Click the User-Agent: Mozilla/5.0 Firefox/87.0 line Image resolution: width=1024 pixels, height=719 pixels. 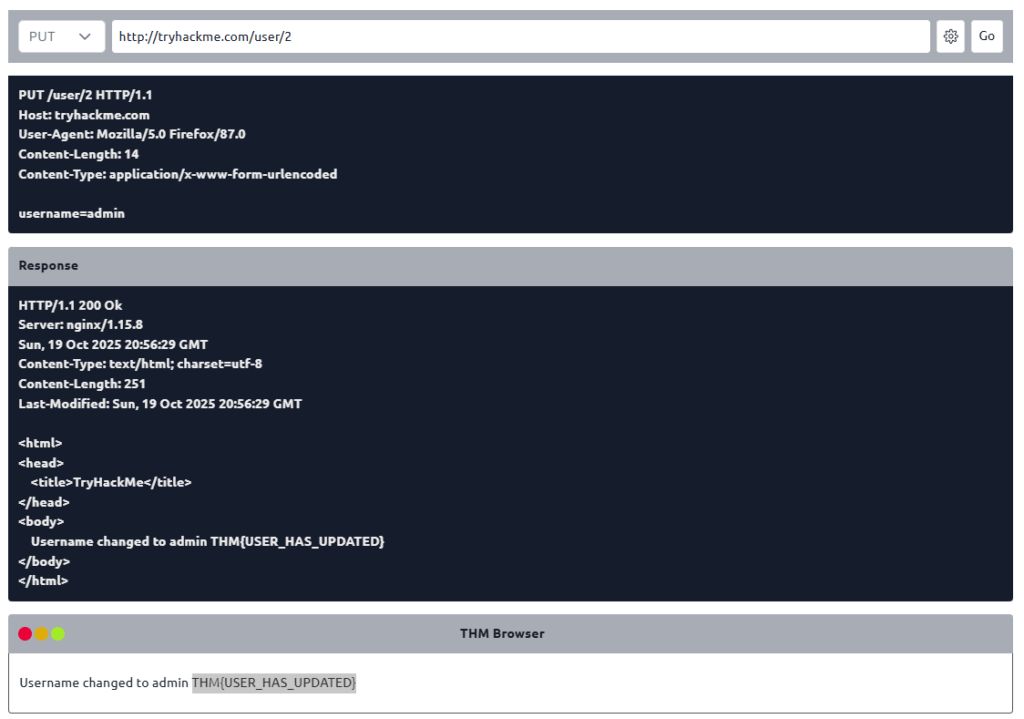point(132,134)
